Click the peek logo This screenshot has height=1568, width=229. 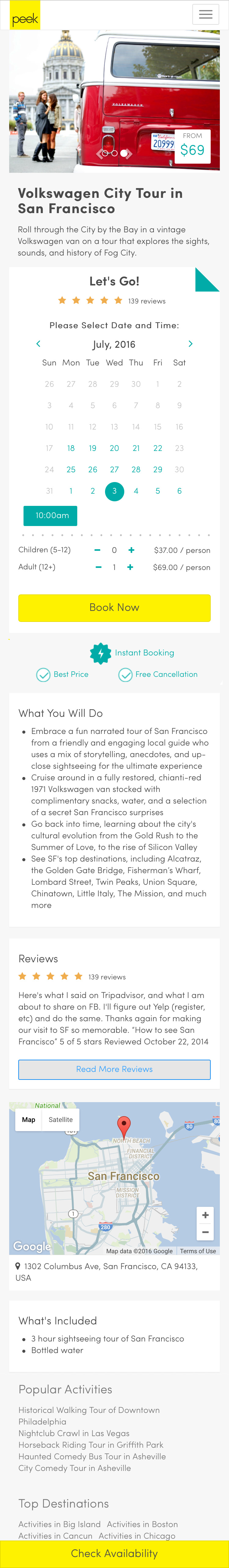click(x=25, y=15)
